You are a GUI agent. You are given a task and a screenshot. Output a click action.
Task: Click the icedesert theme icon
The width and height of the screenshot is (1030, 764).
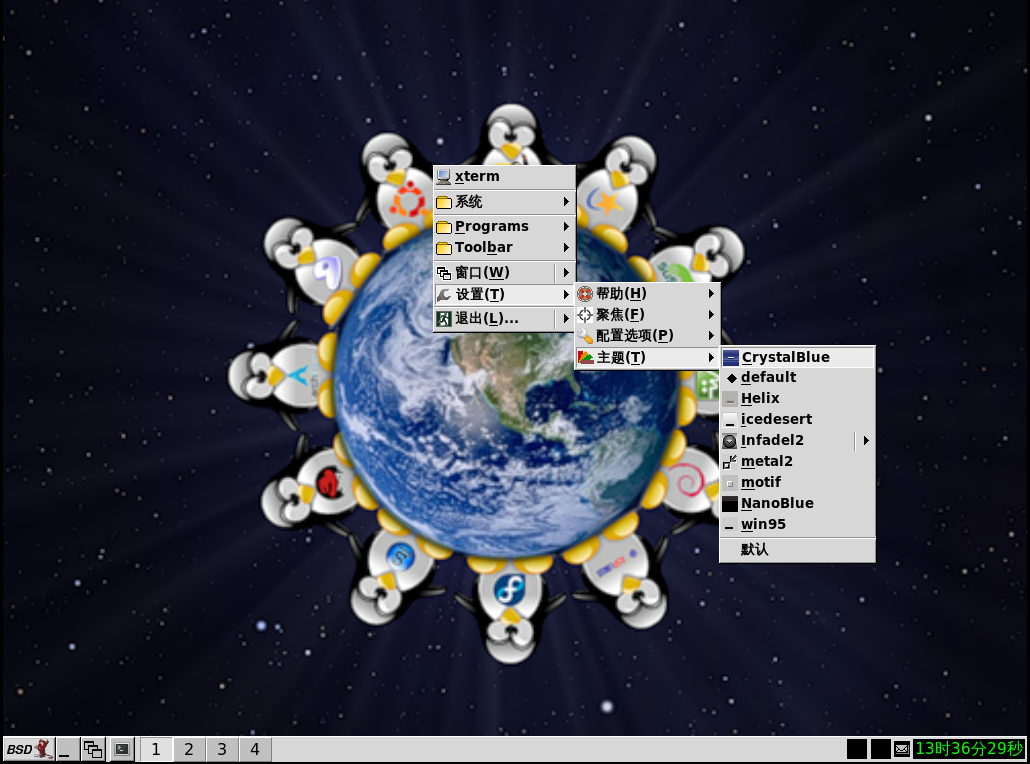(730, 420)
